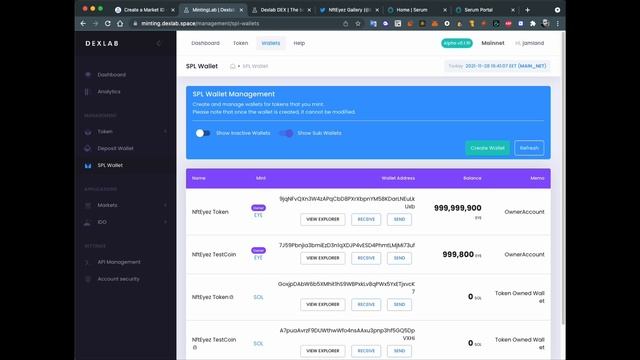Click RECEIVE for the GoxjpDAb wallet
Image resolution: width=640 pixels, height=360 pixels.
click(366, 304)
